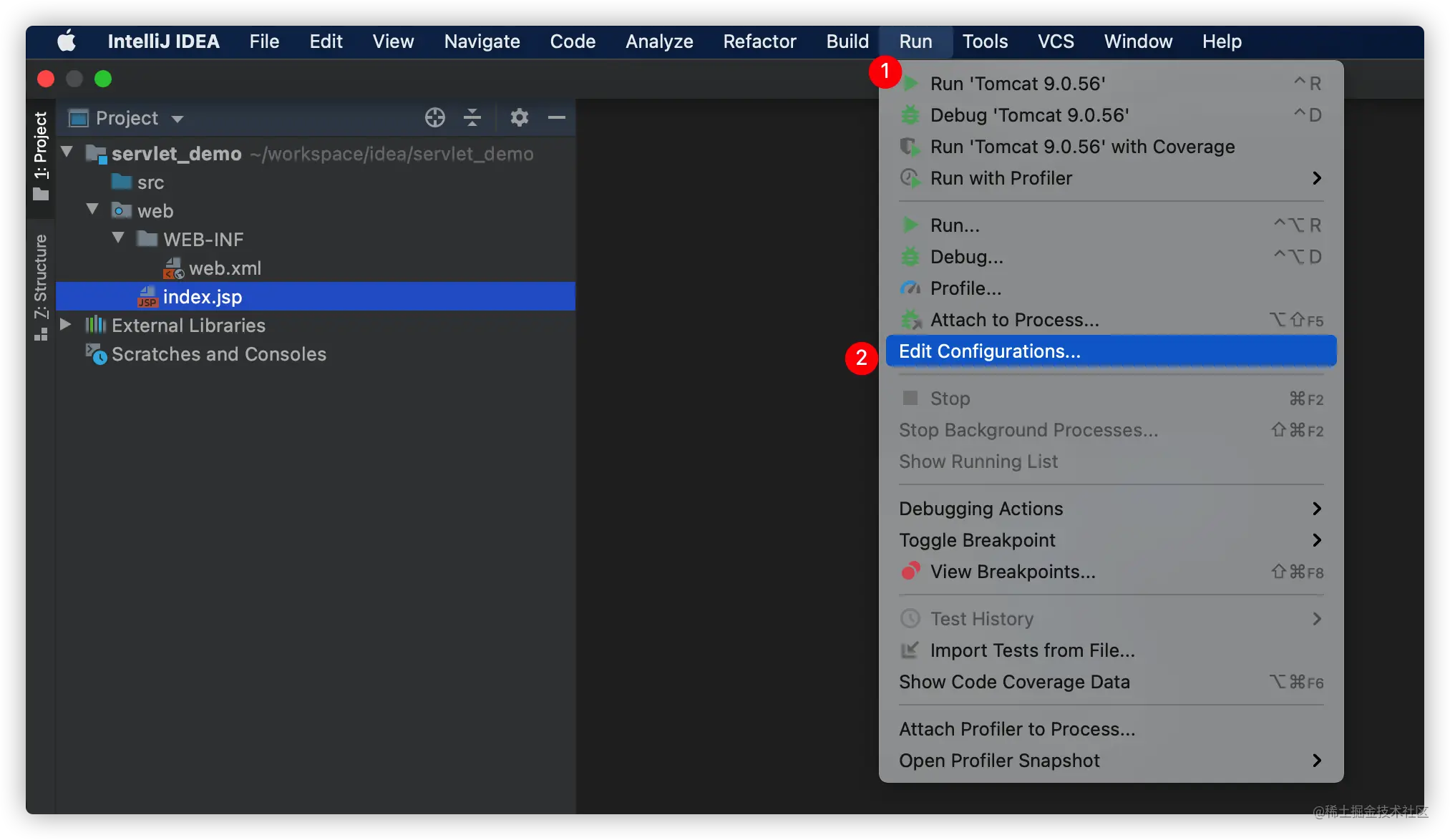Click the View Breakpoints red dot icon
This screenshot has height=840, width=1450.
[910, 571]
